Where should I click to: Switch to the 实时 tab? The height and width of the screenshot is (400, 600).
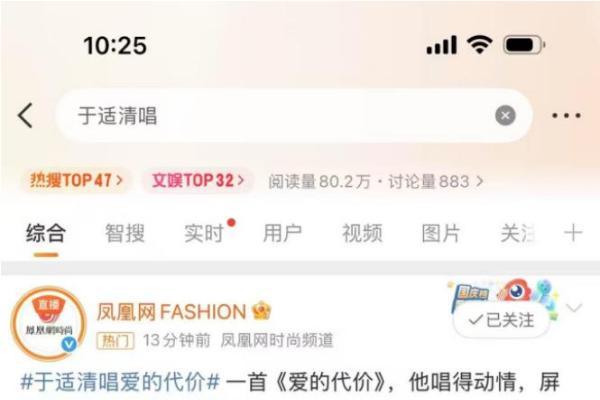pos(204,233)
